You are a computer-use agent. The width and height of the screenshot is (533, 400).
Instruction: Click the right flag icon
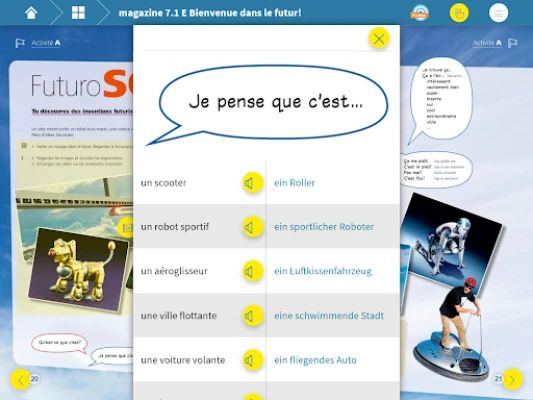click(x=513, y=43)
